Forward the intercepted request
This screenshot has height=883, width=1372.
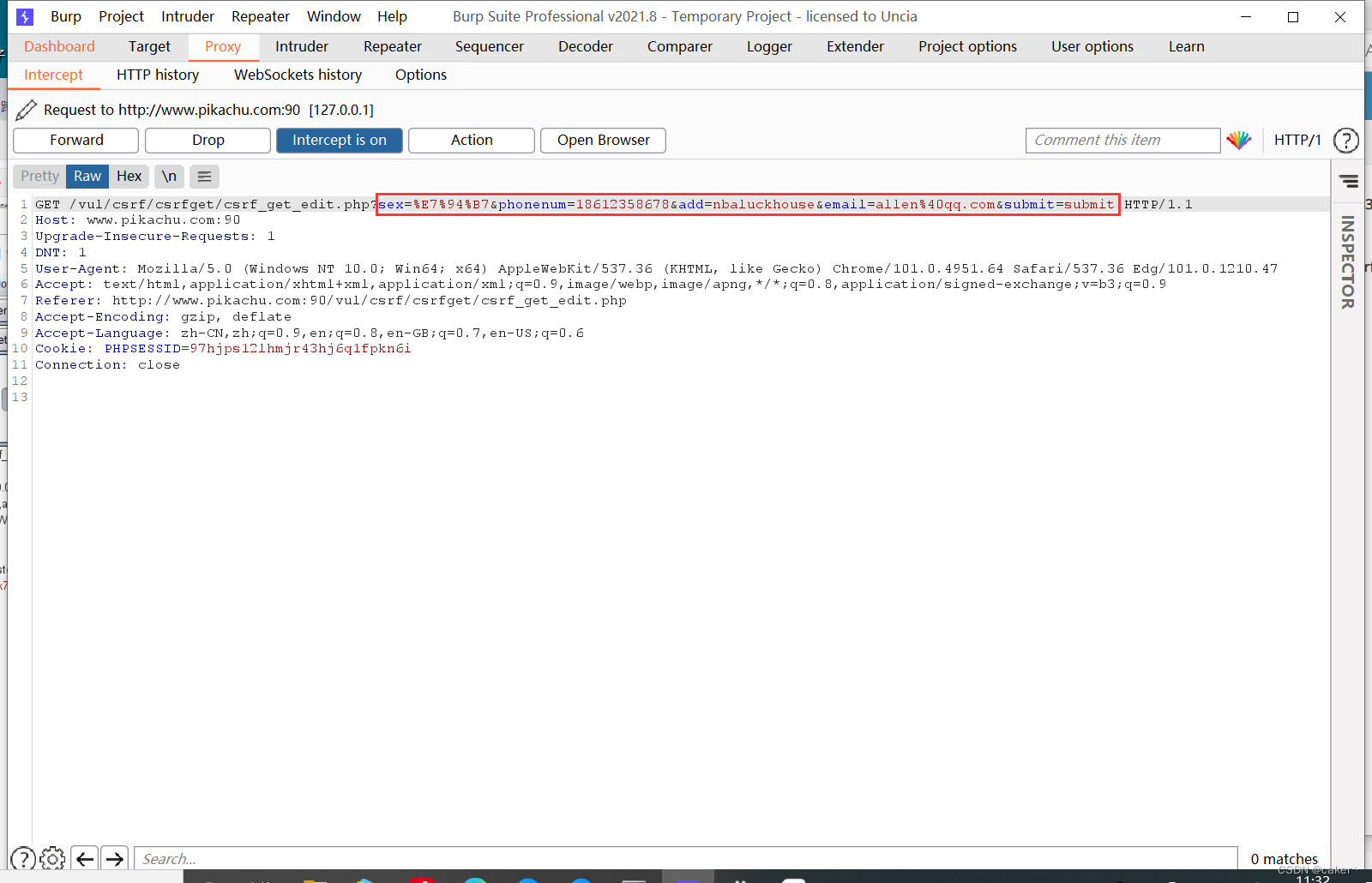(76, 141)
